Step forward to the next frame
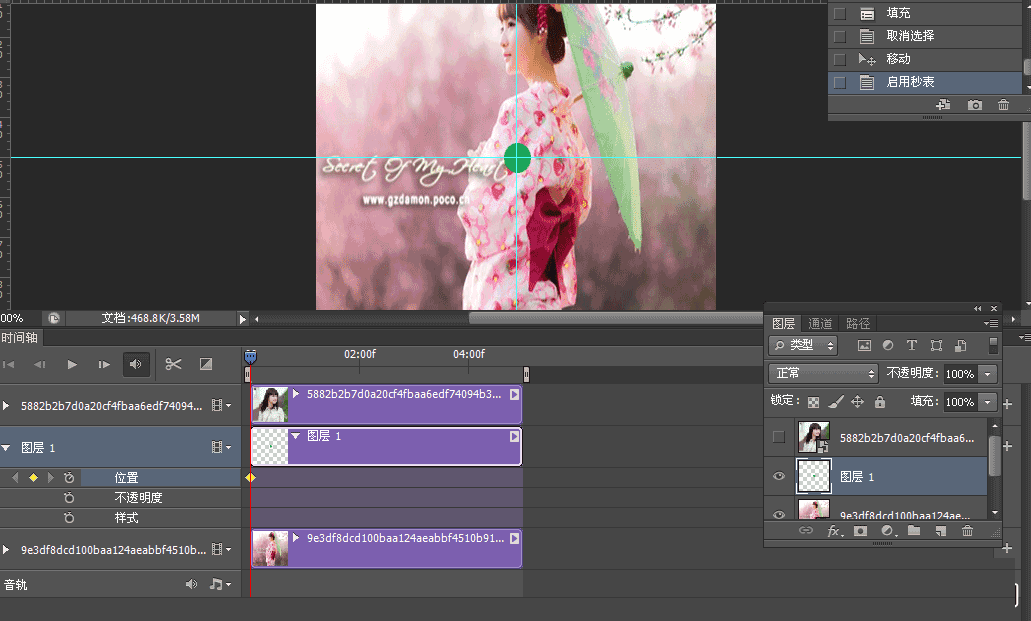 [104, 364]
